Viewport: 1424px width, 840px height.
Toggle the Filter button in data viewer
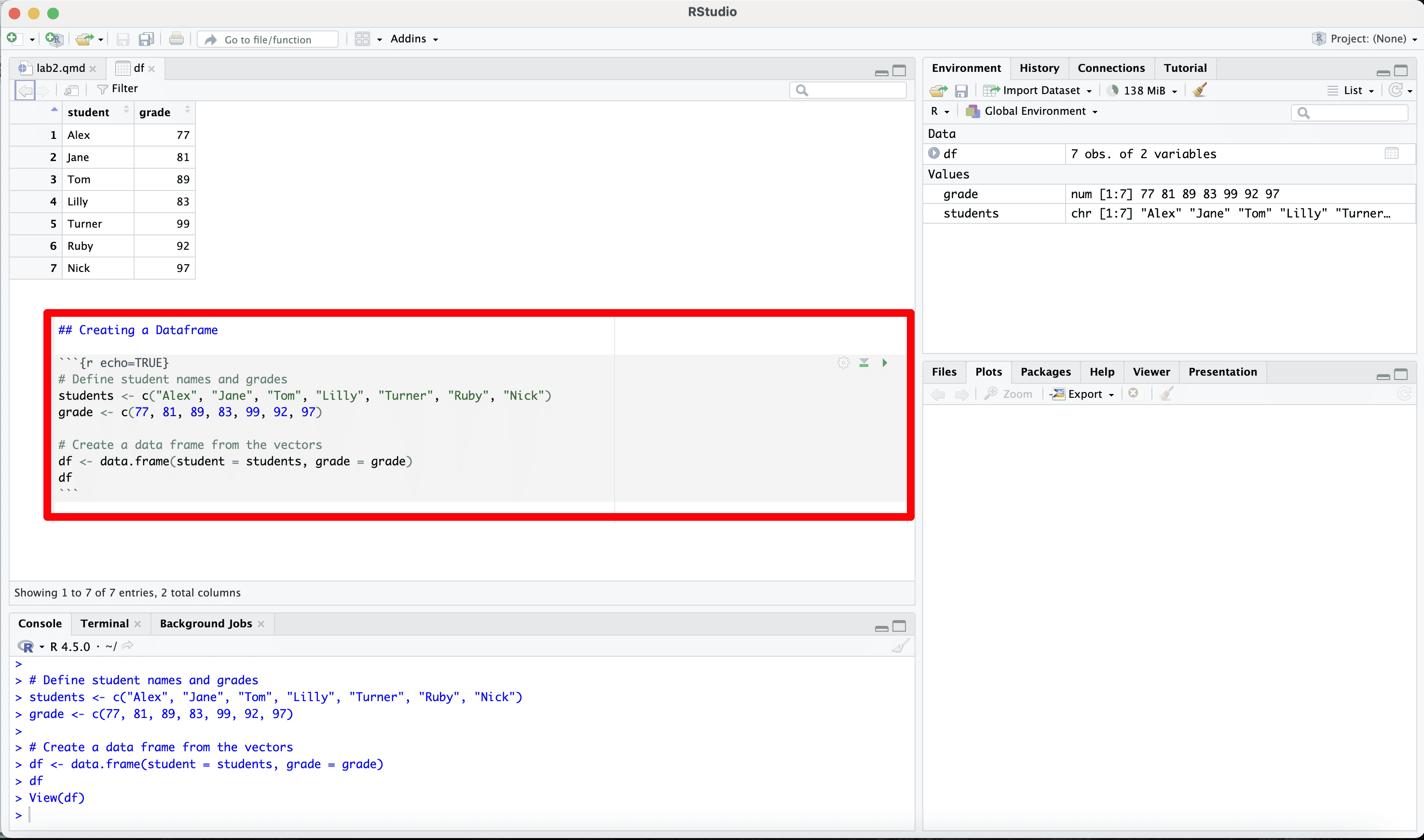tap(118, 89)
